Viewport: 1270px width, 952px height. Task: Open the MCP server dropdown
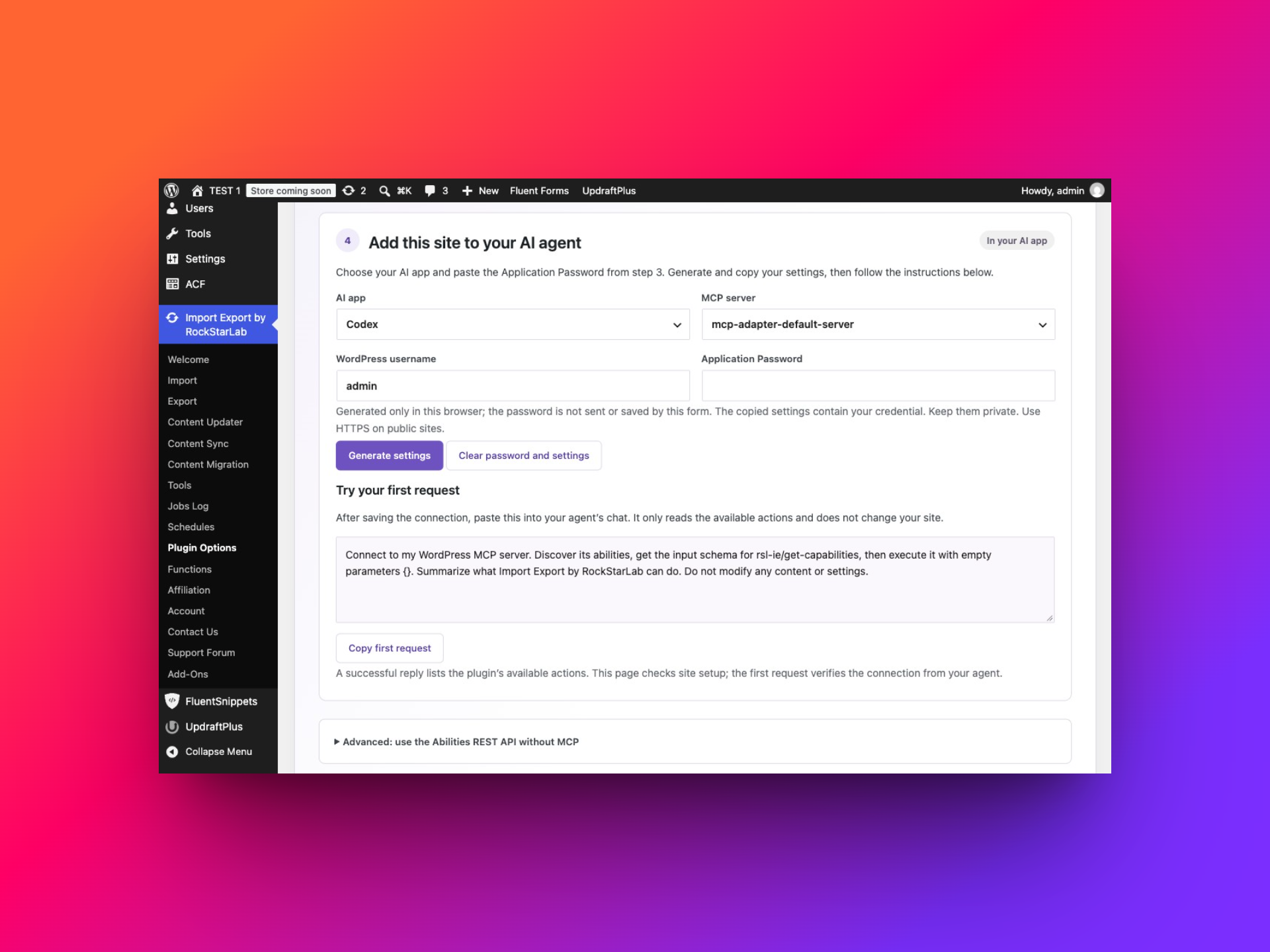click(x=878, y=325)
